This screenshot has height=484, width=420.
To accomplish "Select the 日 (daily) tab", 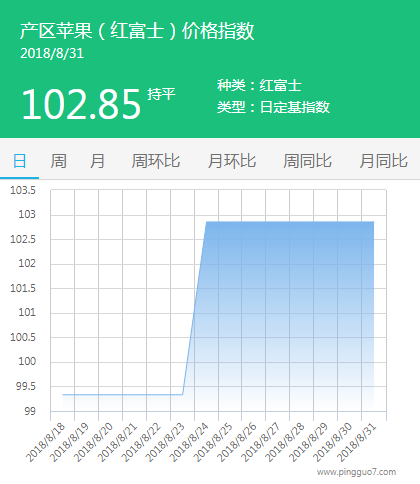I will [x=19, y=161].
